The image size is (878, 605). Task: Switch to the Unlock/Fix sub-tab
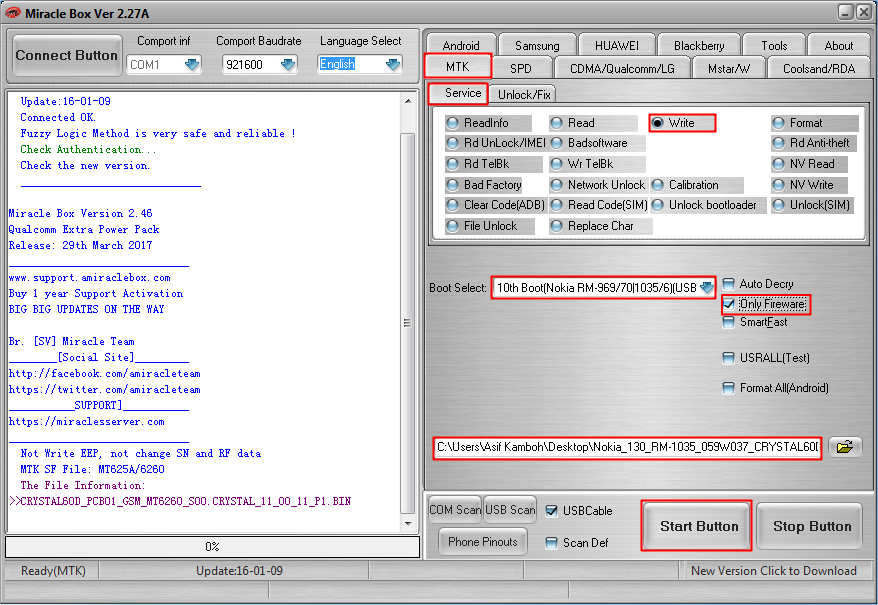[524, 95]
